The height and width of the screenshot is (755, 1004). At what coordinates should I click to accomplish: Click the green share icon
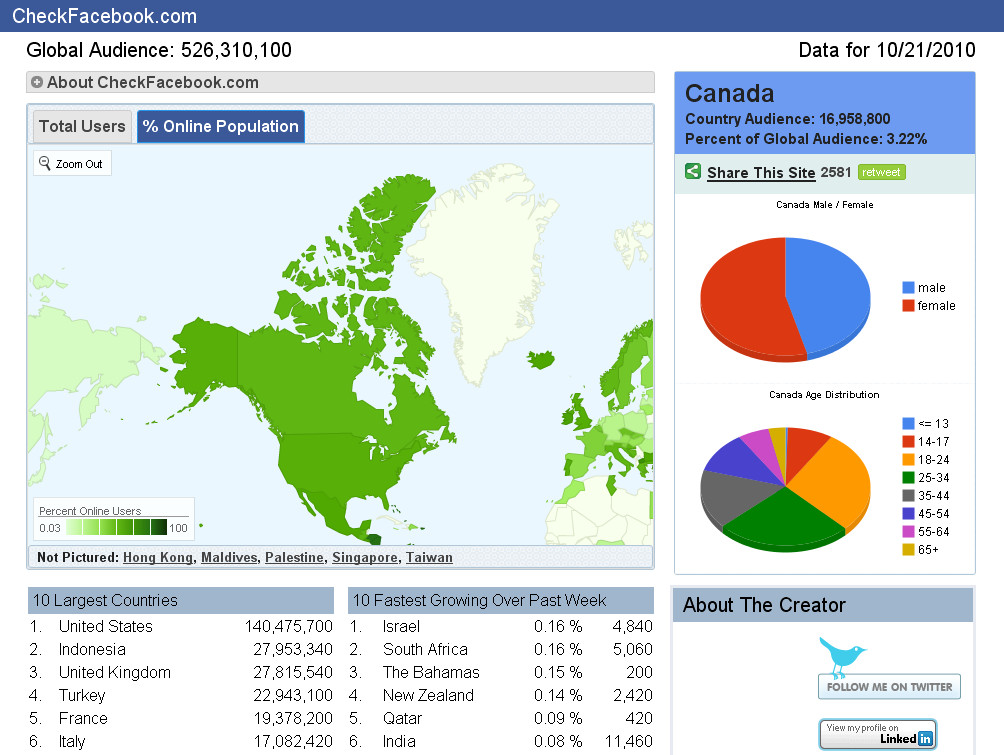click(x=693, y=172)
